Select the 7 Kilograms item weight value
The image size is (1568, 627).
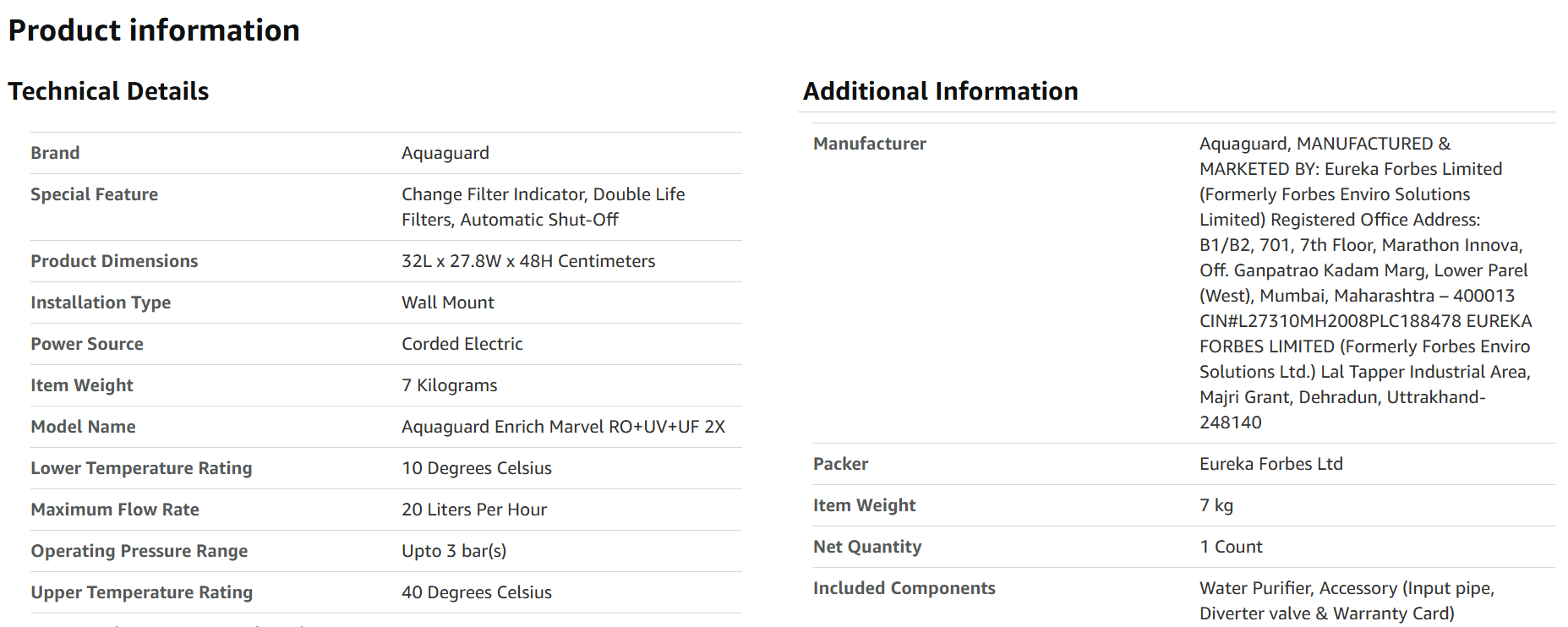(450, 385)
